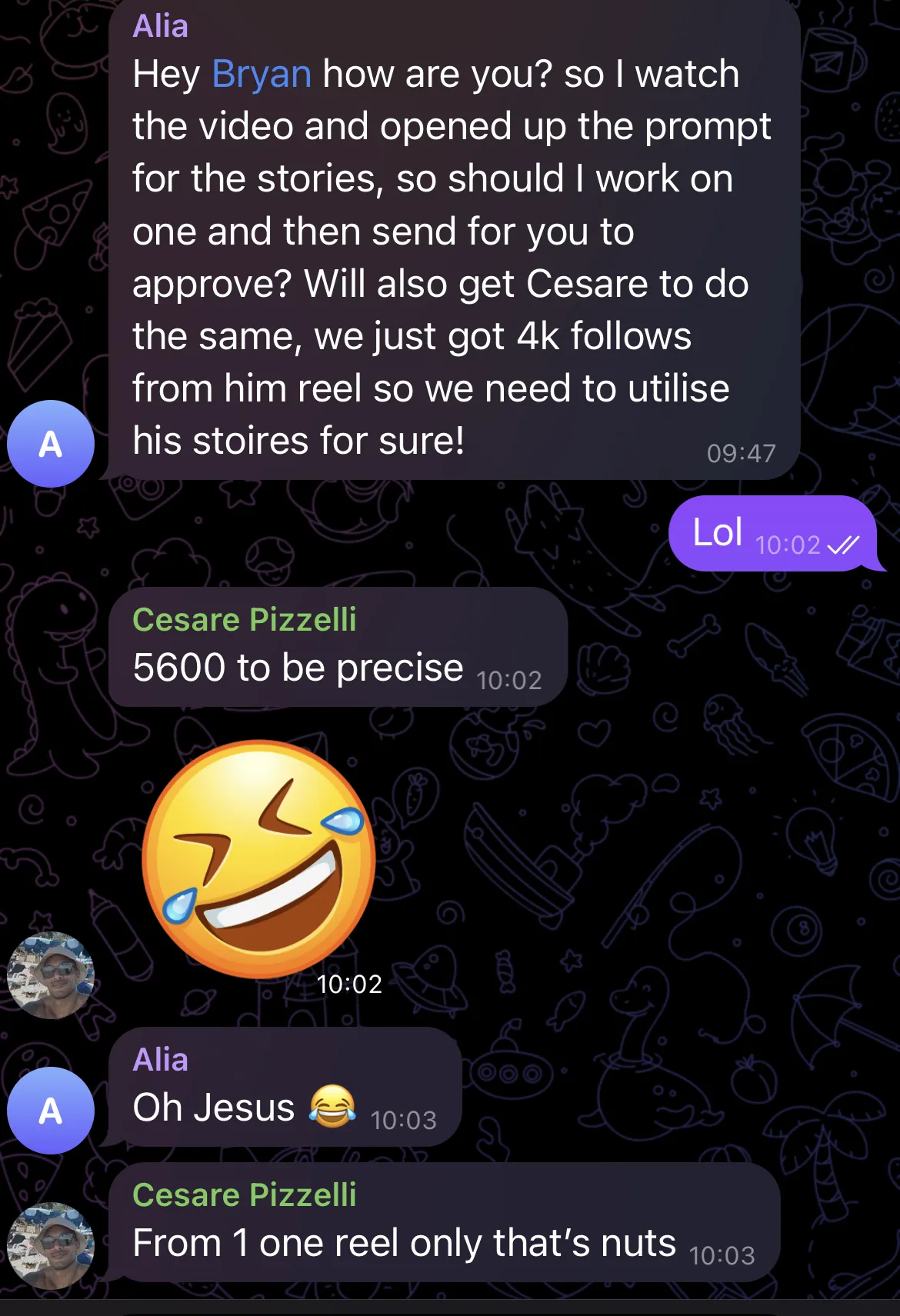The width and height of the screenshot is (900, 1316).
Task: Tap the 10:02 timestamp under the emoji sticker
Action: pyautogui.click(x=349, y=984)
